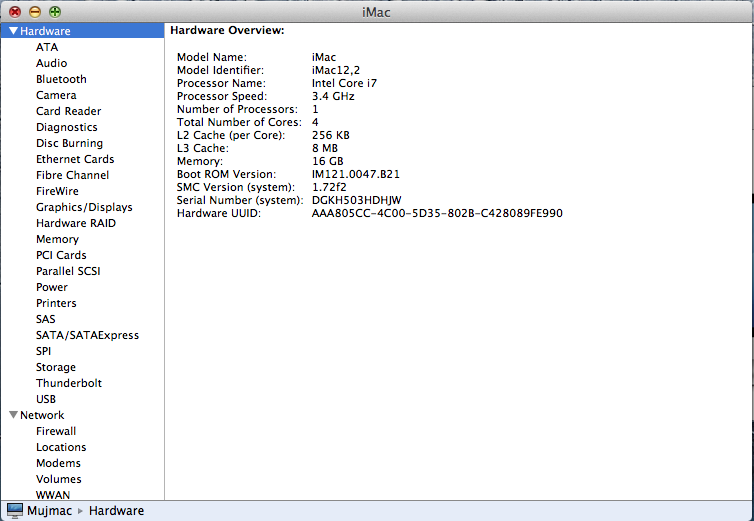Click the Mujmac computer icon in path bar
The height and width of the screenshot is (521, 754).
tap(14, 510)
